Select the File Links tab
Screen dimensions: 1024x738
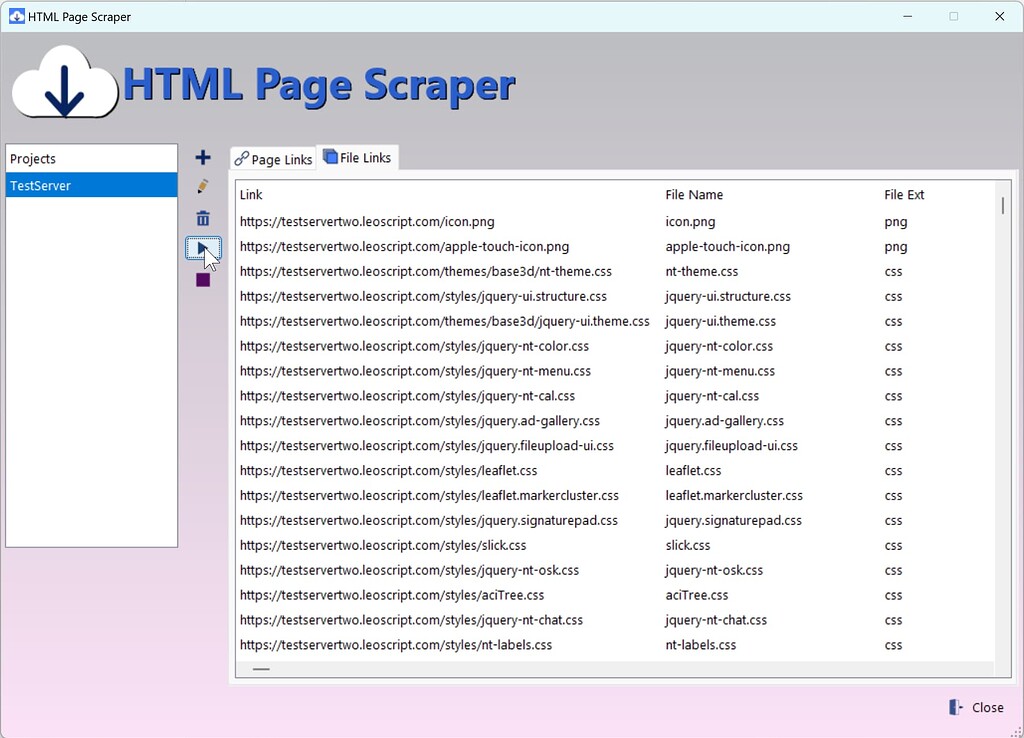point(358,156)
